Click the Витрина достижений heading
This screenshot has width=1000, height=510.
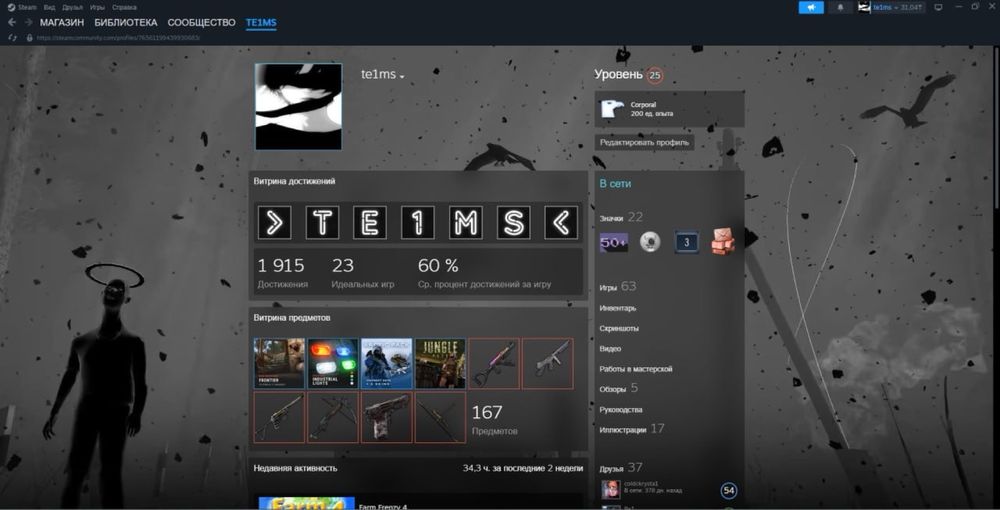[x=294, y=182]
